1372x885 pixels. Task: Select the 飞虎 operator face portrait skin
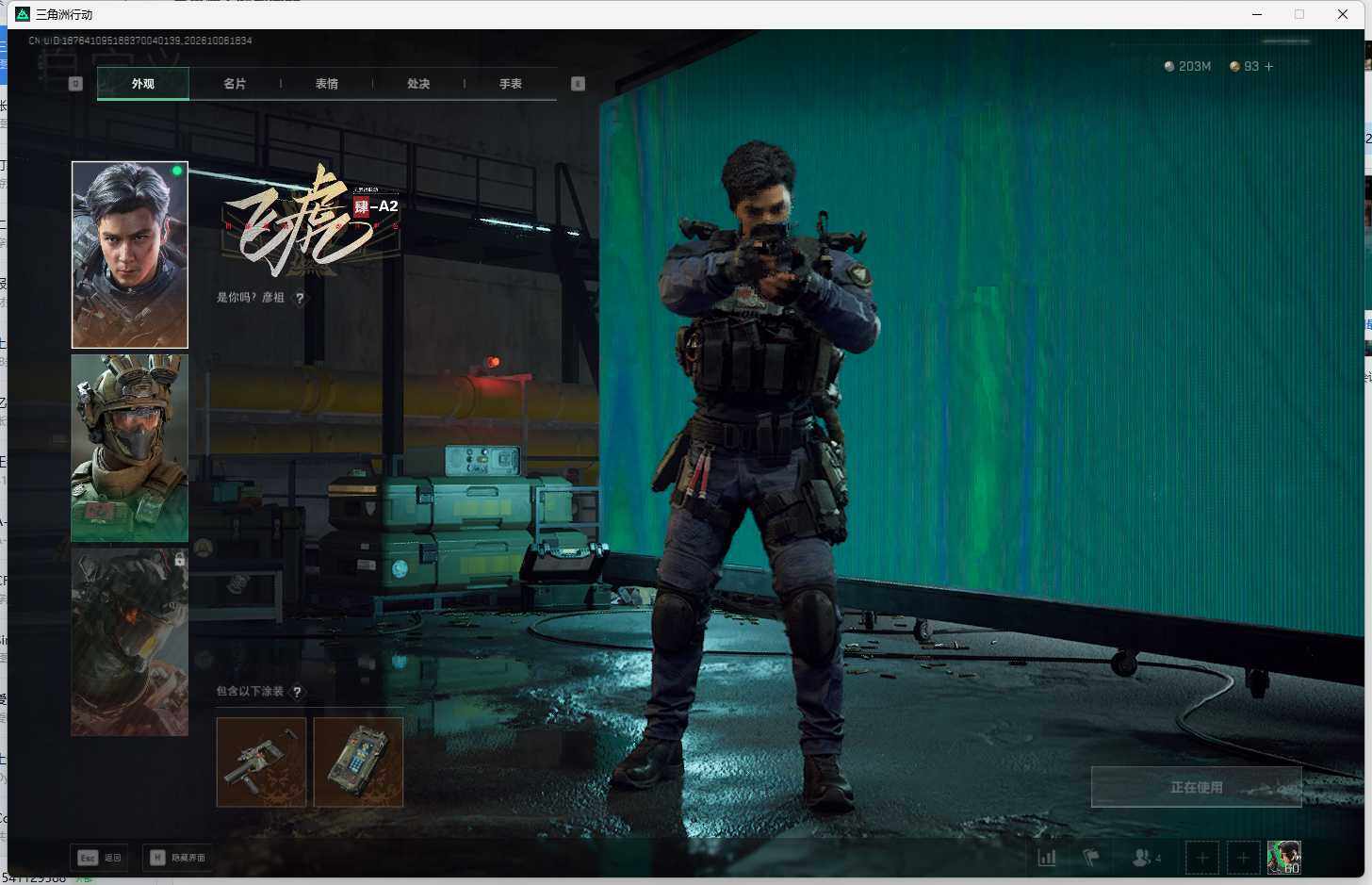(130, 254)
